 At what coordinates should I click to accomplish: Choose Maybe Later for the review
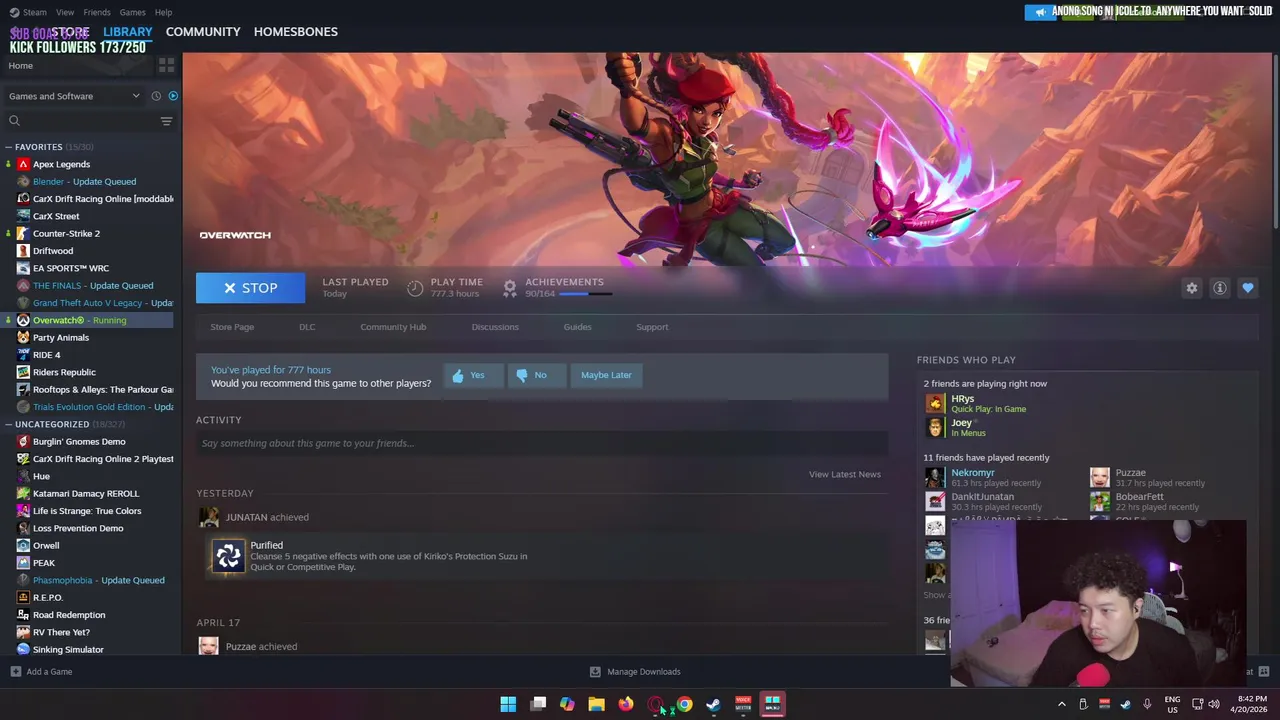(606, 375)
